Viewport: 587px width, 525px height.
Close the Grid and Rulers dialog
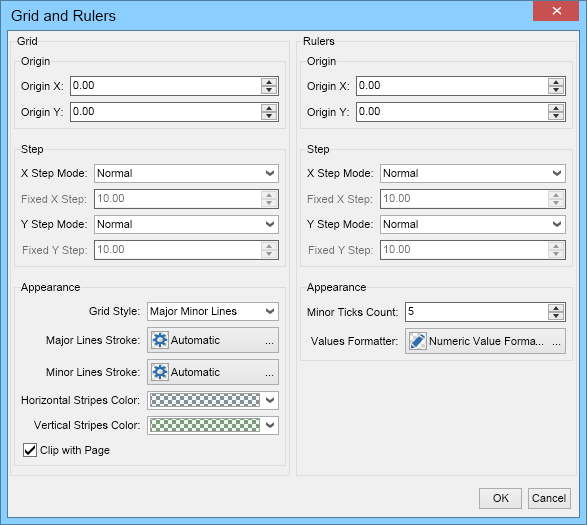click(x=556, y=11)
